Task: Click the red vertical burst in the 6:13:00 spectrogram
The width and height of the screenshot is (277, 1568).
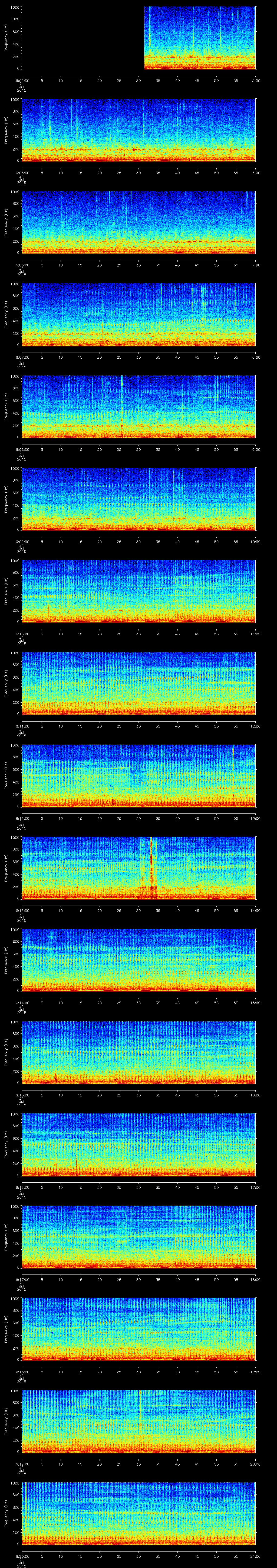Action: 151,868
